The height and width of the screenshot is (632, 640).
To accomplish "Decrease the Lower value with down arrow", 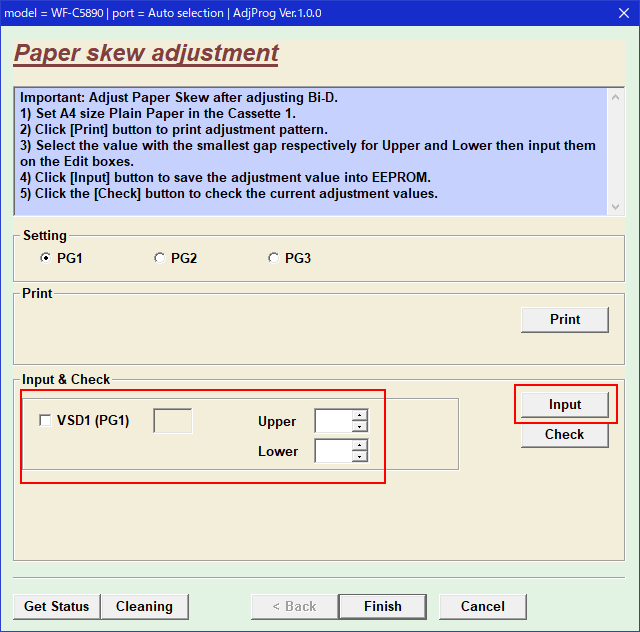I will point(360,457).
